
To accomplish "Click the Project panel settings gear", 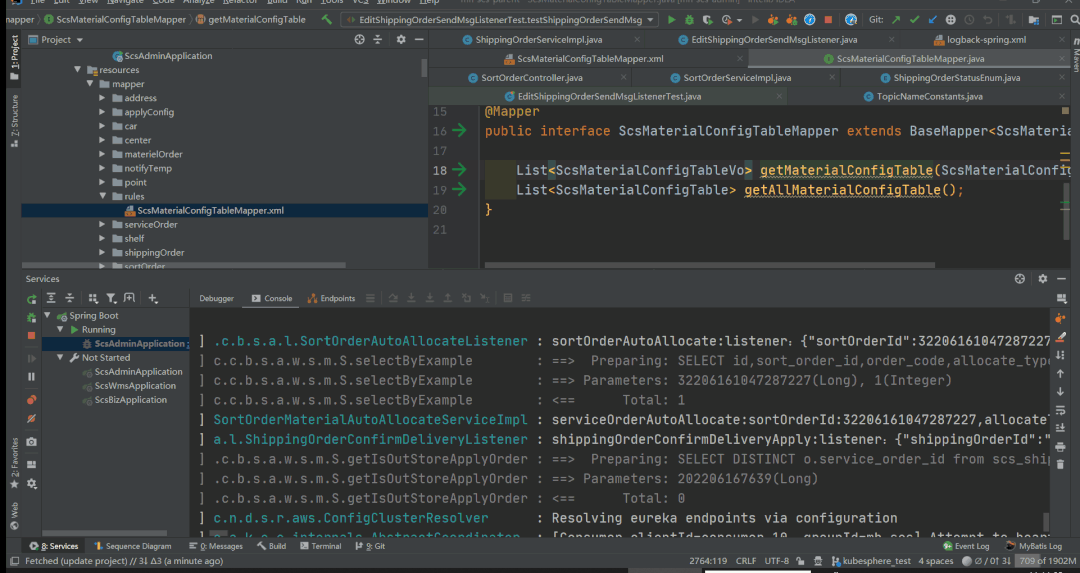I will [x=401, y=39].
